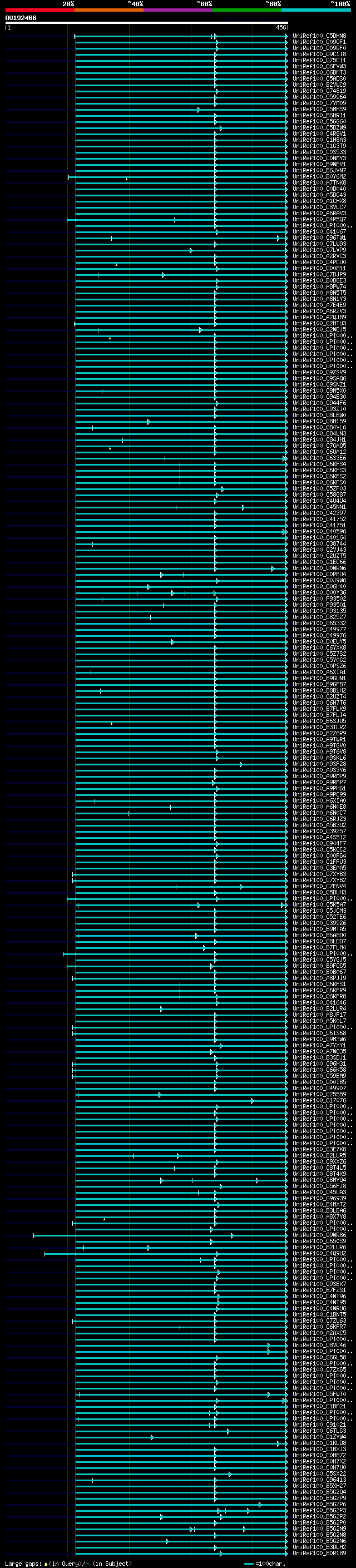Select label UniRef100_Q5FWT0

pos(319,1394)
